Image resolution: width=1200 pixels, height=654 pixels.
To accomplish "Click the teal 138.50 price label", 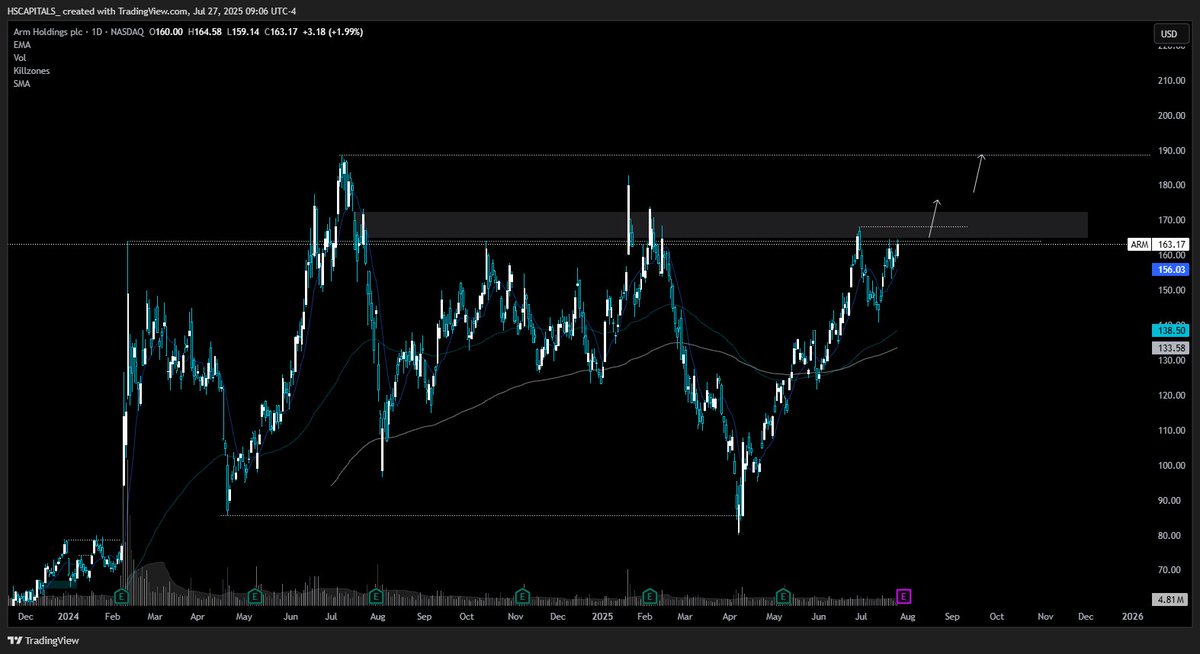I will [1170, 329].
